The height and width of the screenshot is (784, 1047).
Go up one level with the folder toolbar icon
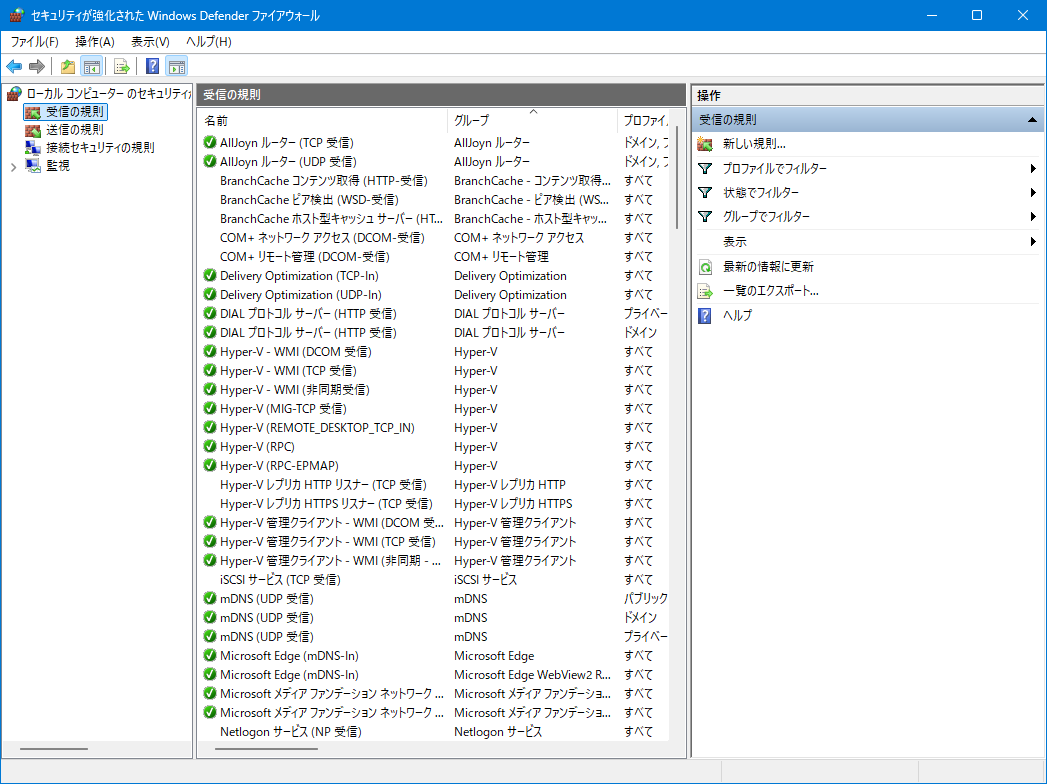pyautogui.click(x=67, y=66)
